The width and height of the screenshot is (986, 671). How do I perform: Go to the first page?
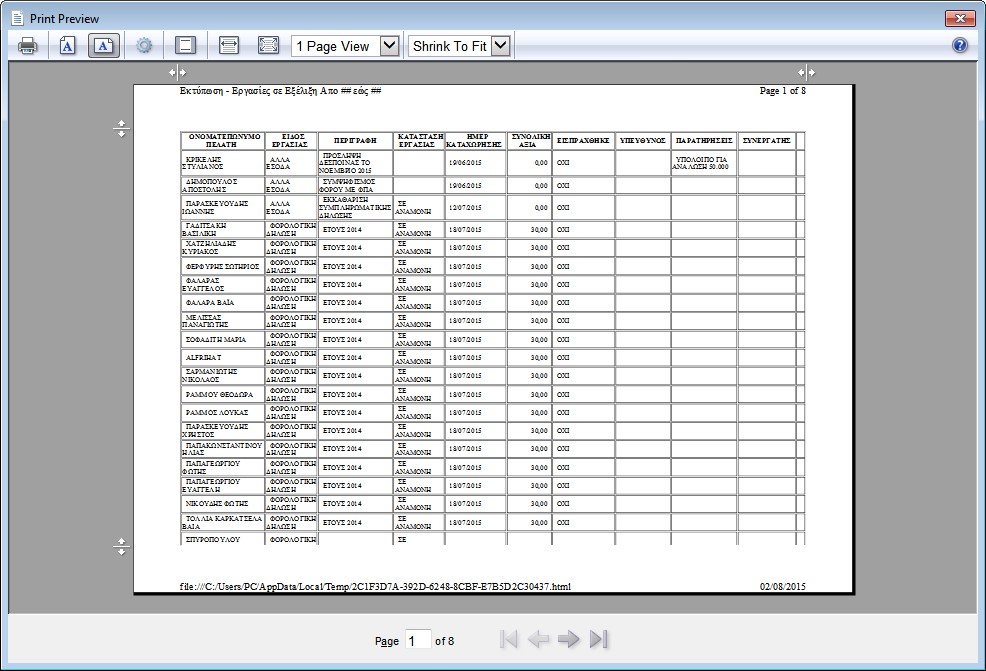pos(508,640)
